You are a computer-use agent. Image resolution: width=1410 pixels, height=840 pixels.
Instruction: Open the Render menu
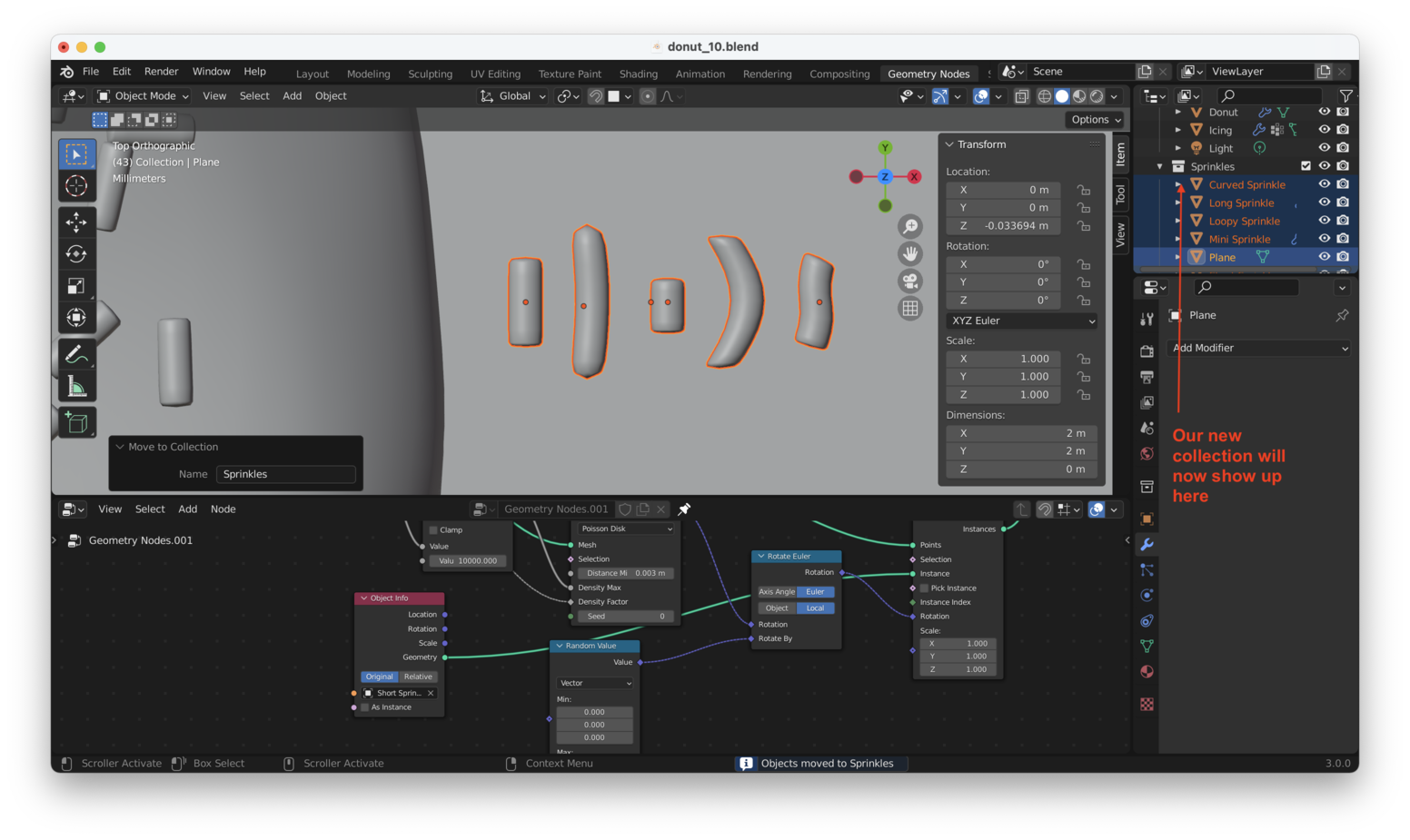[161, 72]
